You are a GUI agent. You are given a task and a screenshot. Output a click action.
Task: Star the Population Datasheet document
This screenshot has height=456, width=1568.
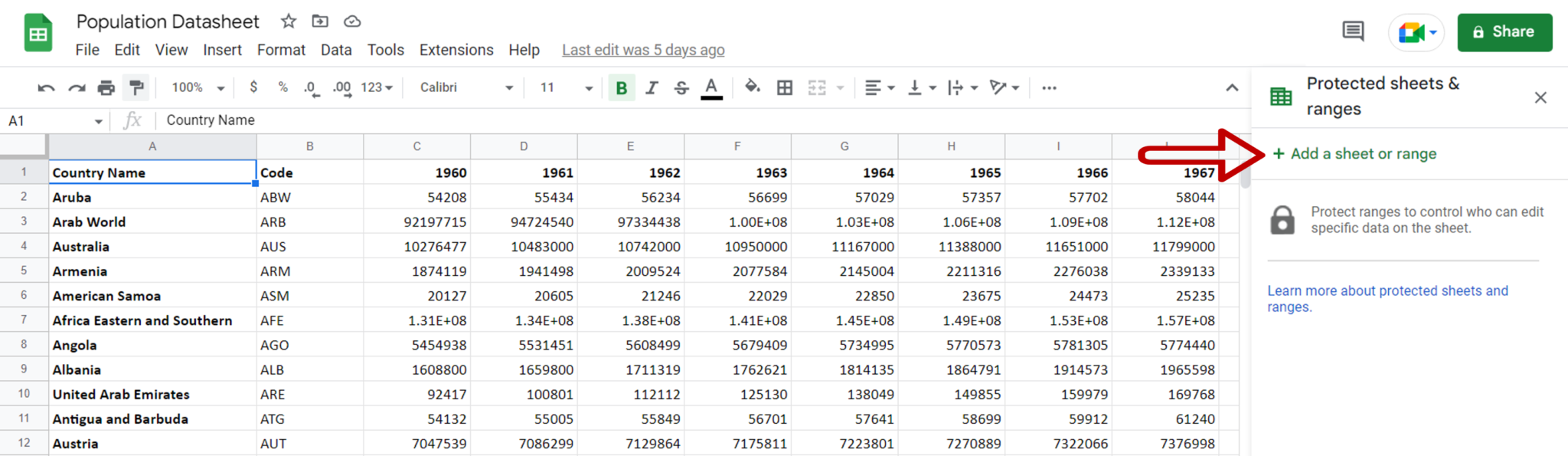[289, 21]
